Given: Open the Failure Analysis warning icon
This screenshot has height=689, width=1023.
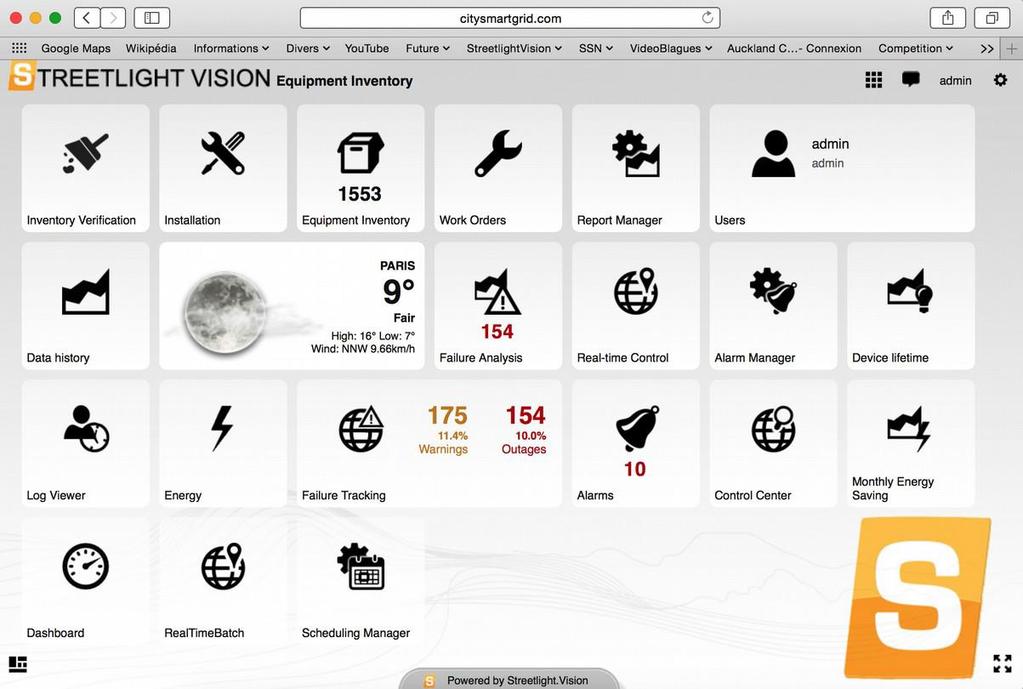Looking at the screenshot, I should pyautogui.click(x=497, y=292).
